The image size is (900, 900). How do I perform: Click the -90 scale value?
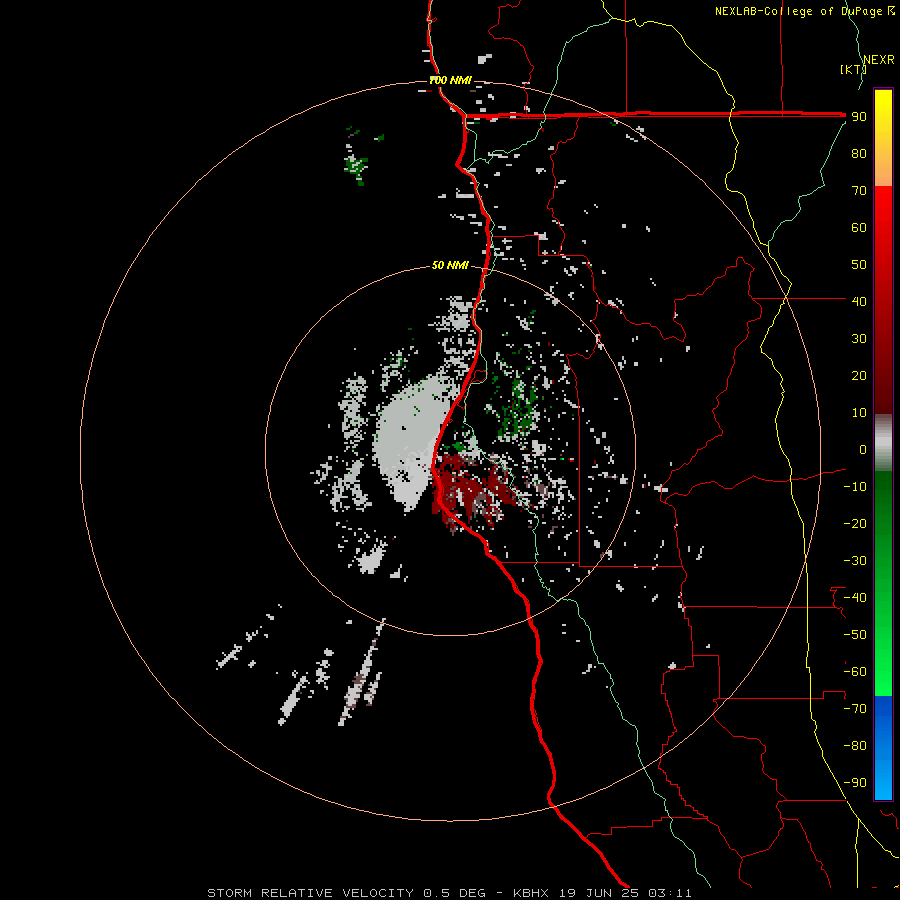855,783
